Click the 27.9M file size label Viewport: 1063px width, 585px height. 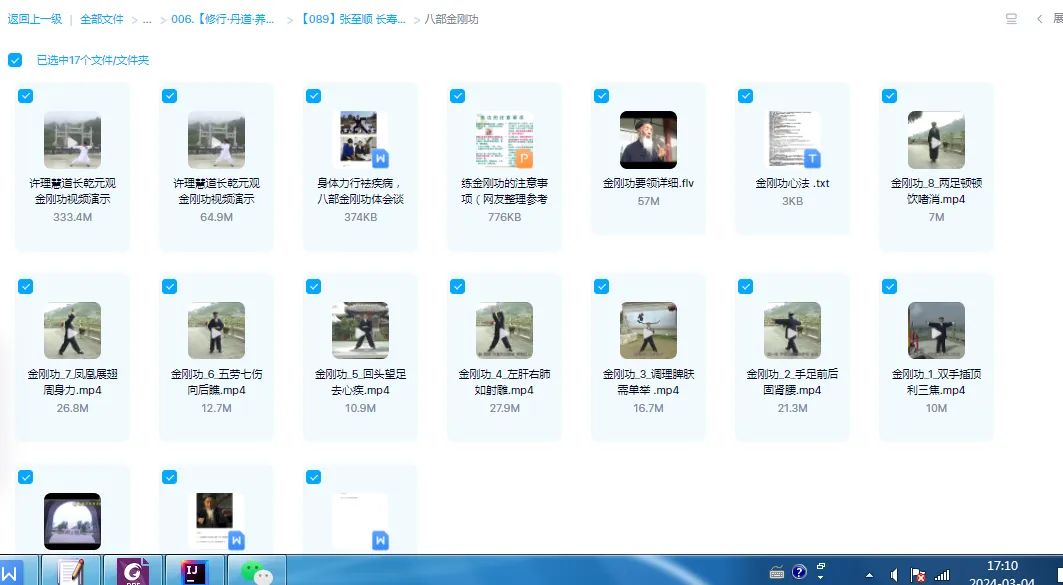504,408
